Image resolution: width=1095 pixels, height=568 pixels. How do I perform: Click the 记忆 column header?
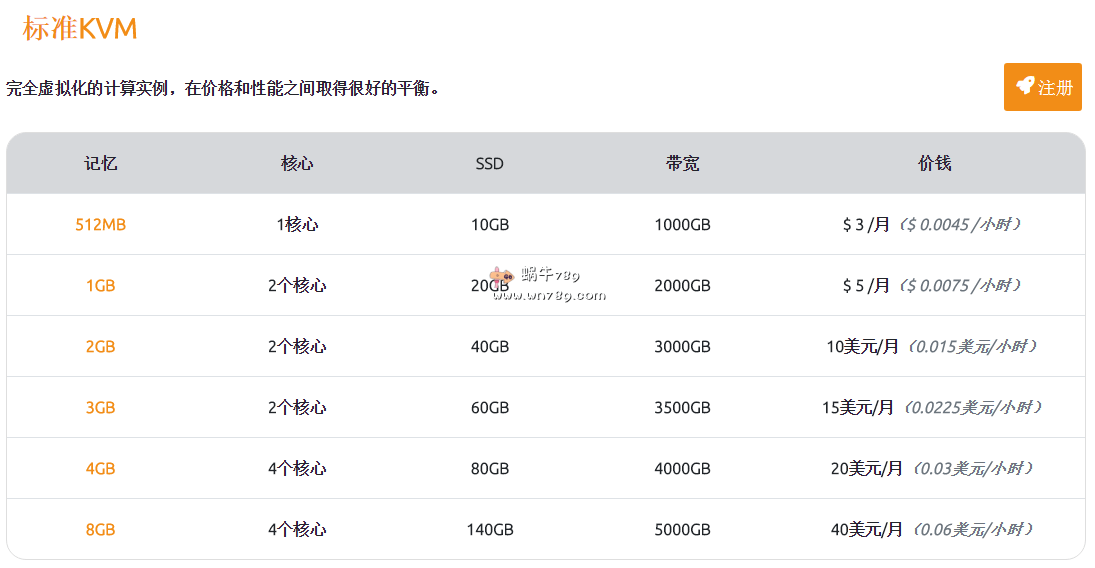101,164
